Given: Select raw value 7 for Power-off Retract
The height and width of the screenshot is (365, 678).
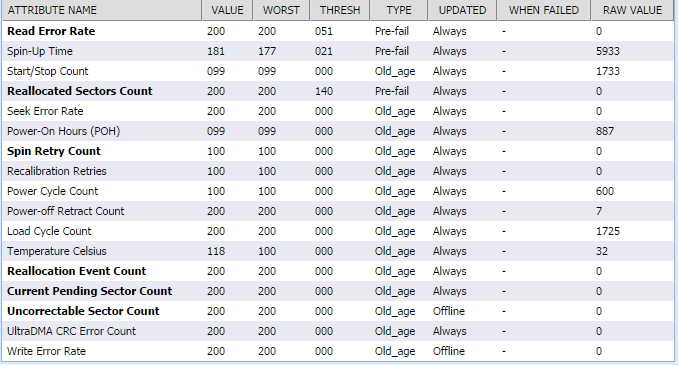Looking at the screenshot, I should click(598, 211).
